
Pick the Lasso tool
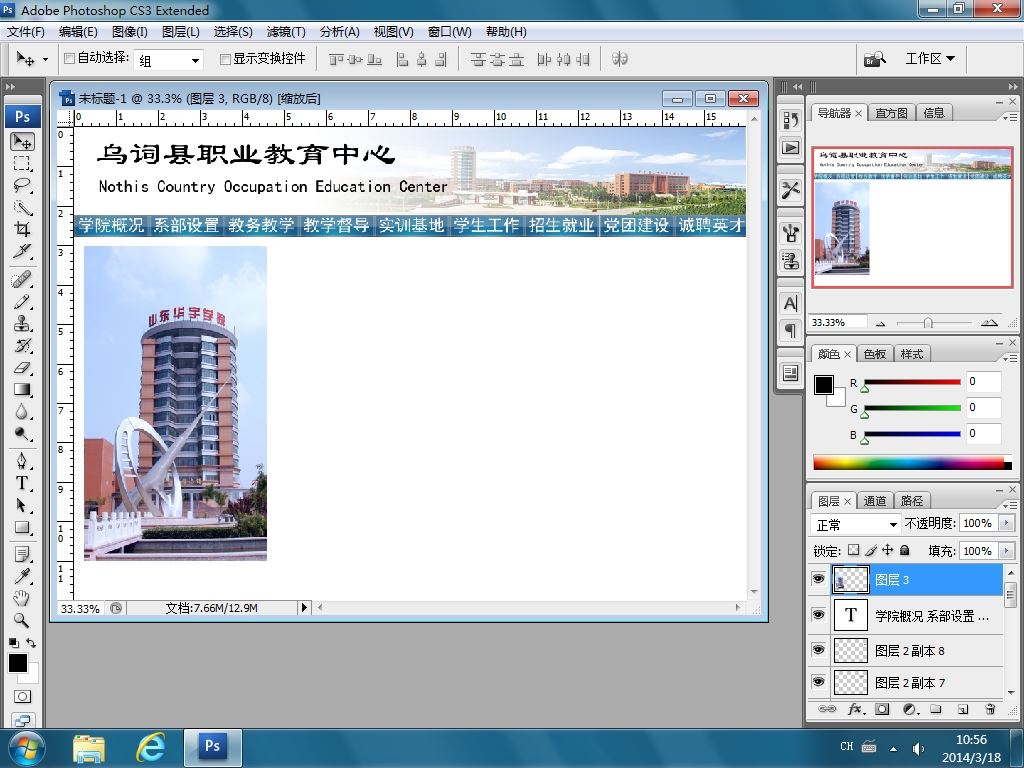coord(22,185)
